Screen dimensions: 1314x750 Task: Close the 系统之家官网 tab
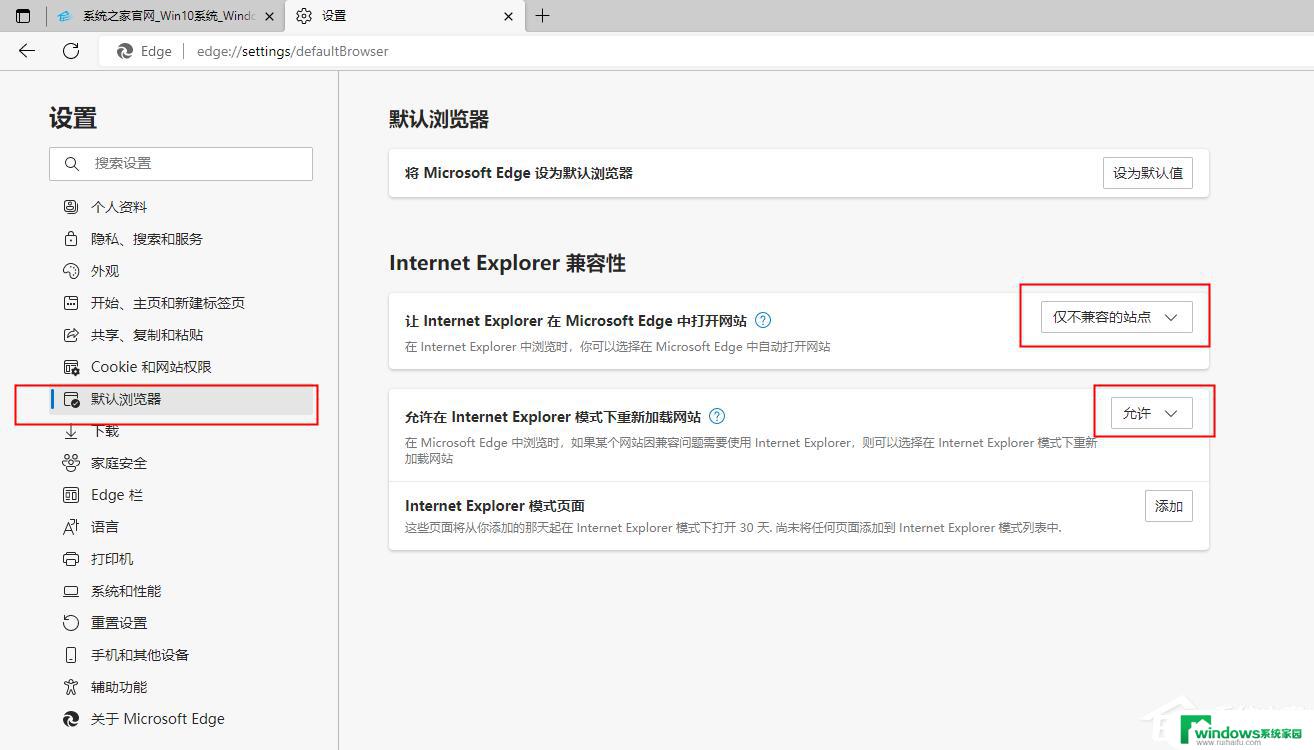click(269, 16)
